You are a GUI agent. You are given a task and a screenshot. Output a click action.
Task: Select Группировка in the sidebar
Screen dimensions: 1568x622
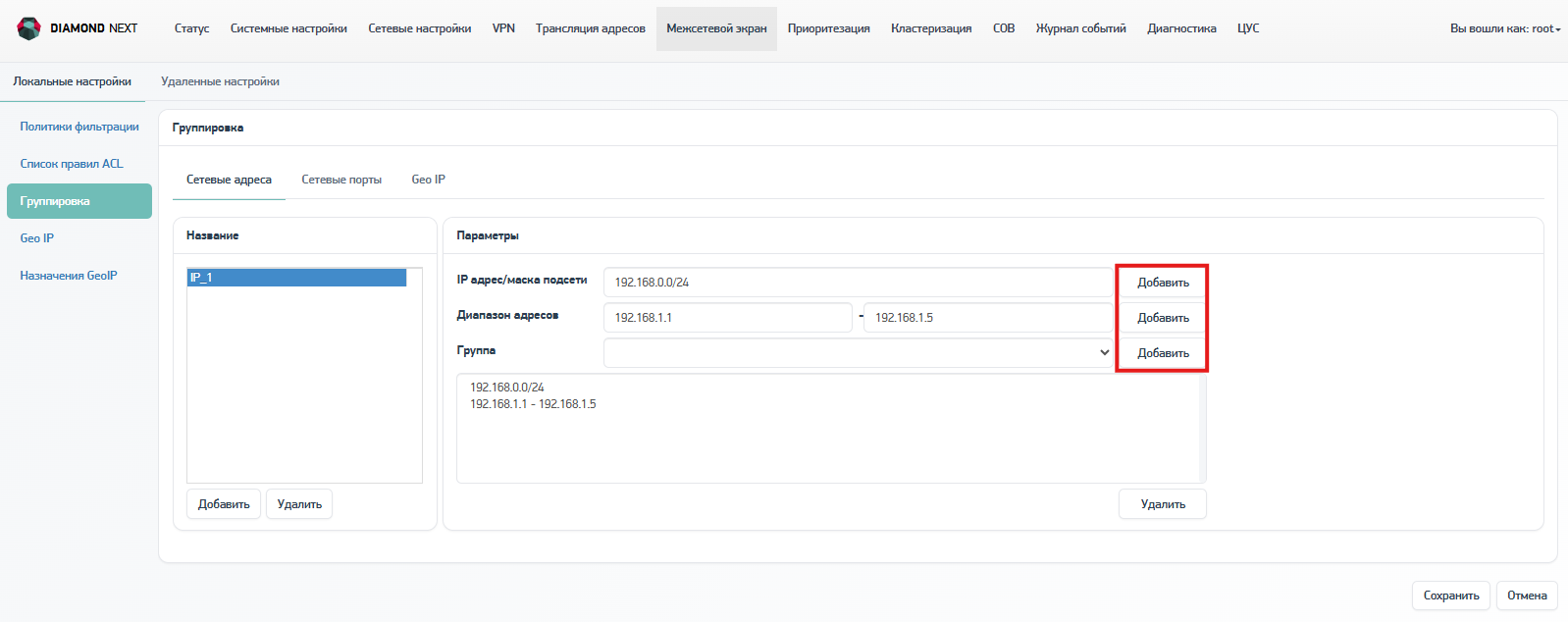click(x=79, y=201)
